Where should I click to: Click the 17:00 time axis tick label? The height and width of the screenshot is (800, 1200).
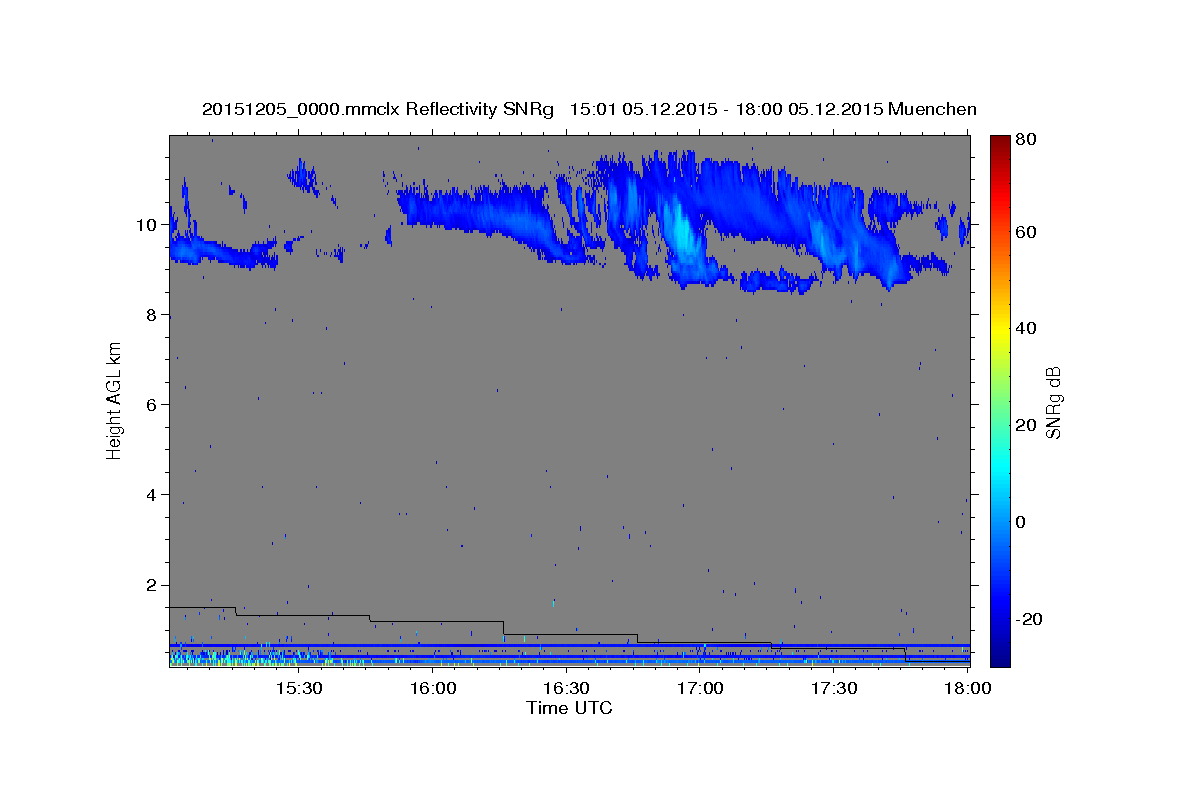[x=700, y=689]
